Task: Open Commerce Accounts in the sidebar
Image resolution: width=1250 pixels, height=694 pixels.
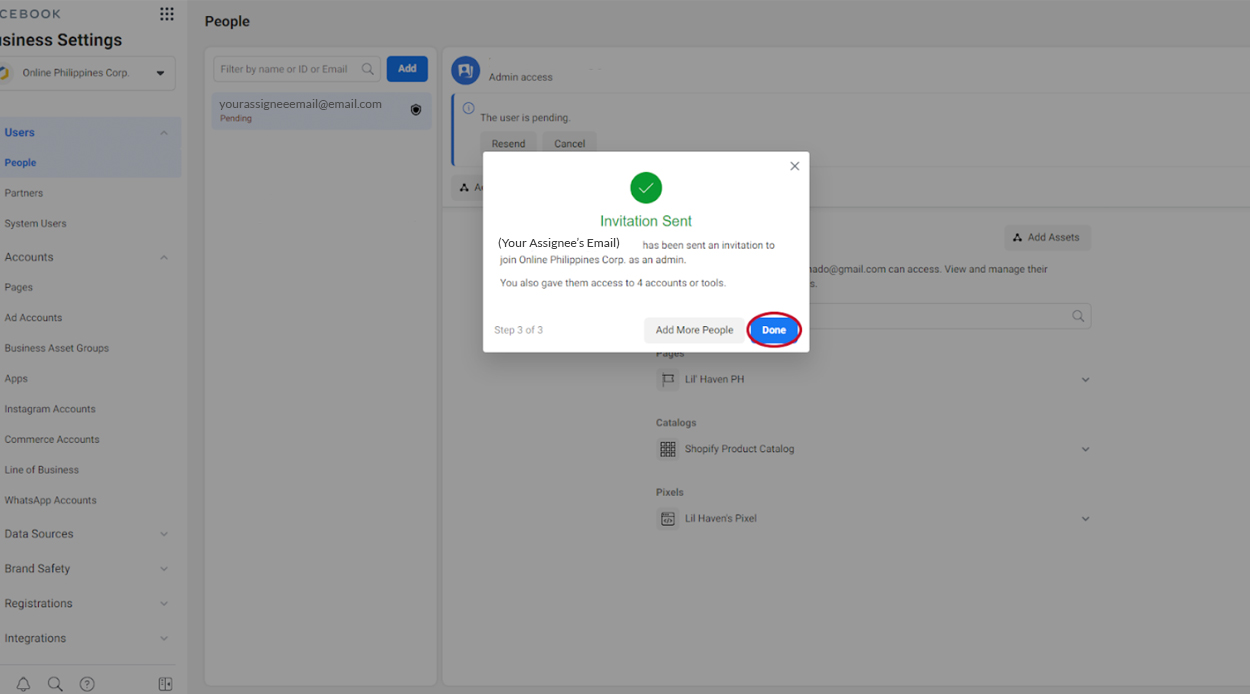Action: coord(52,440)
